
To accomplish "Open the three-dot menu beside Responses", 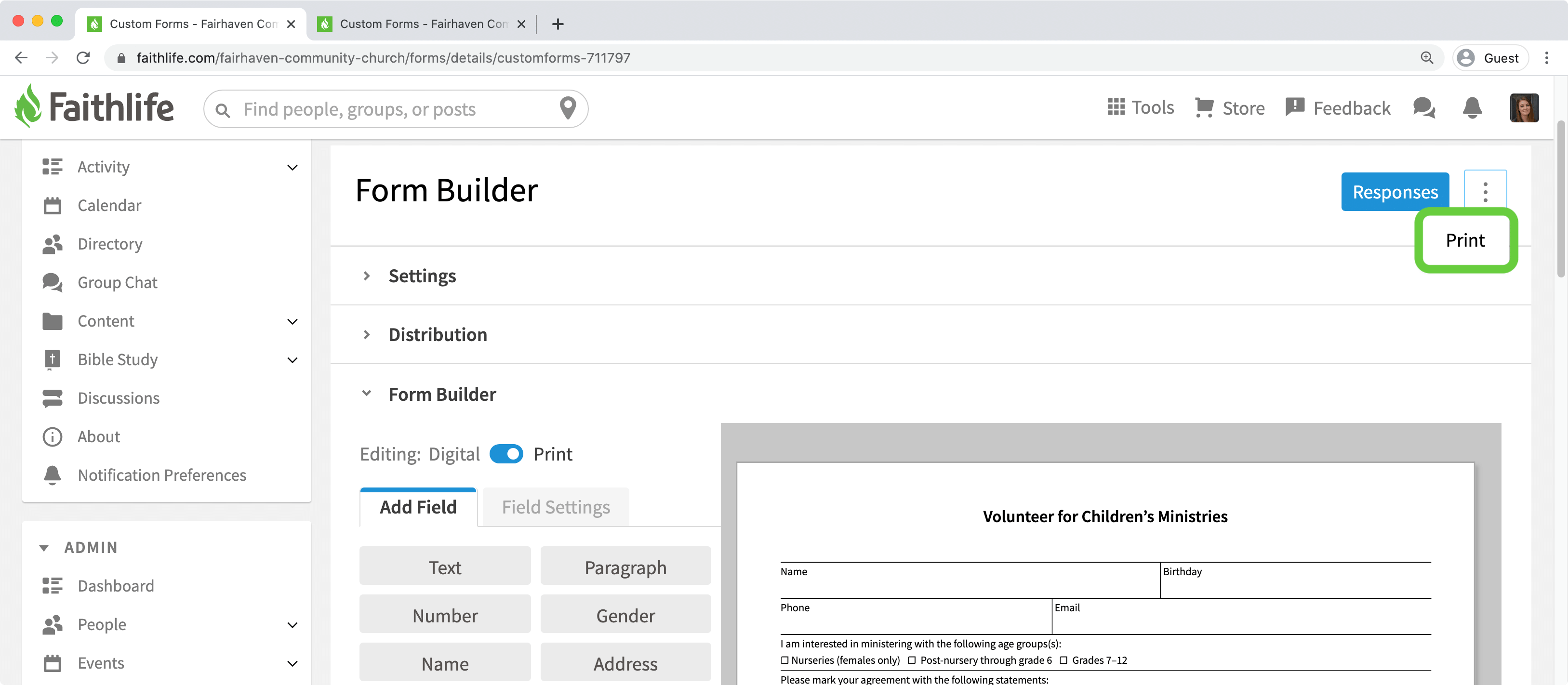I will [x=1485, y=192].
